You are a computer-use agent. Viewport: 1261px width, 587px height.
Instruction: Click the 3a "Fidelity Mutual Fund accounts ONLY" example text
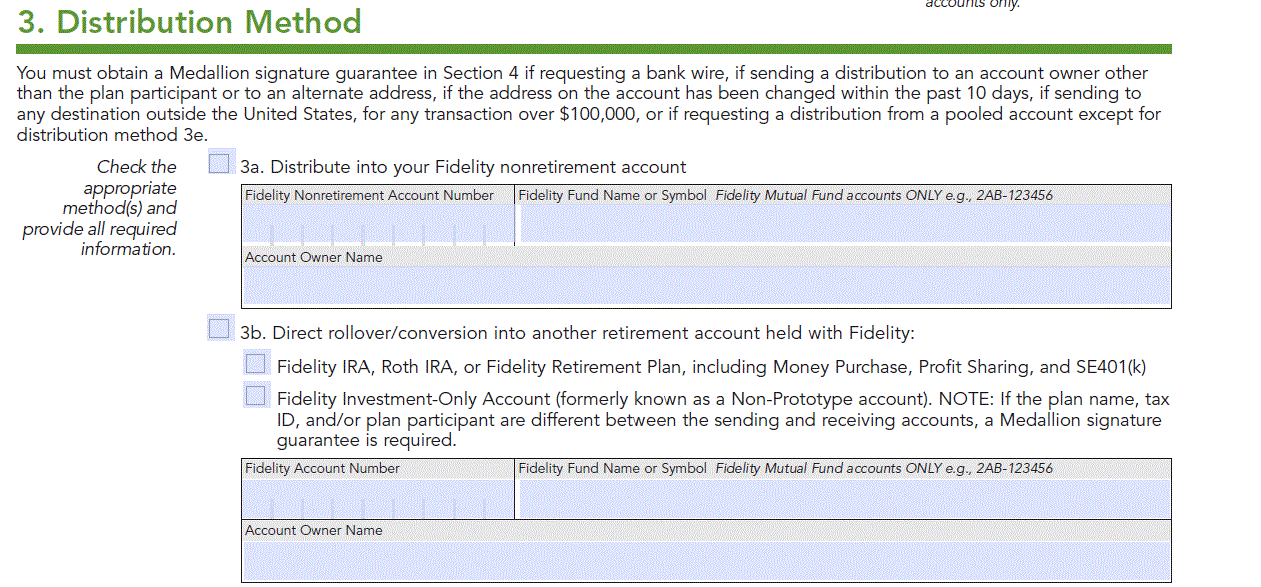tap(884, 195)
